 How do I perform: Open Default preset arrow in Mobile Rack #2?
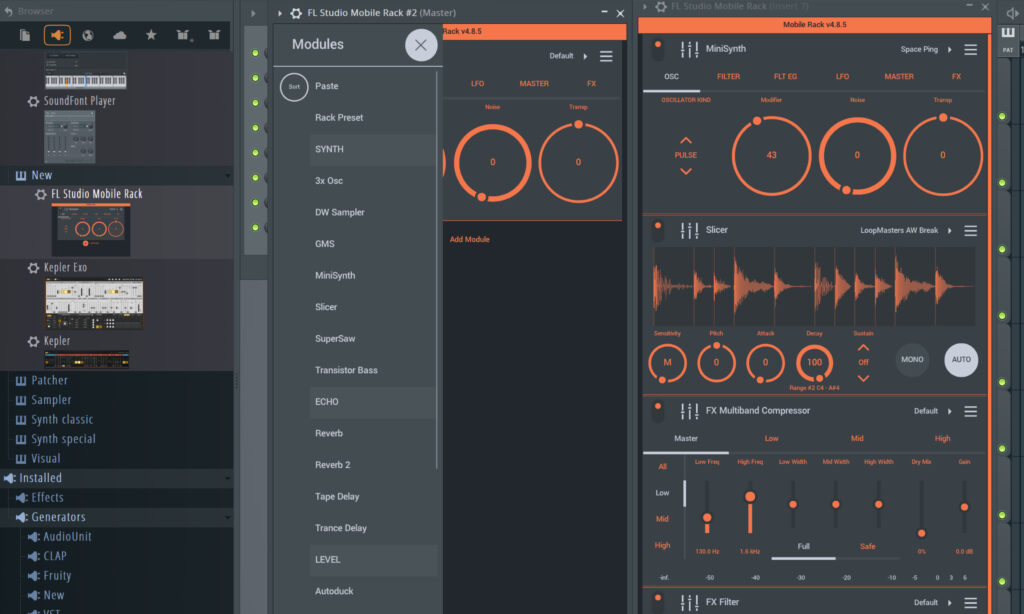[585, 56]
